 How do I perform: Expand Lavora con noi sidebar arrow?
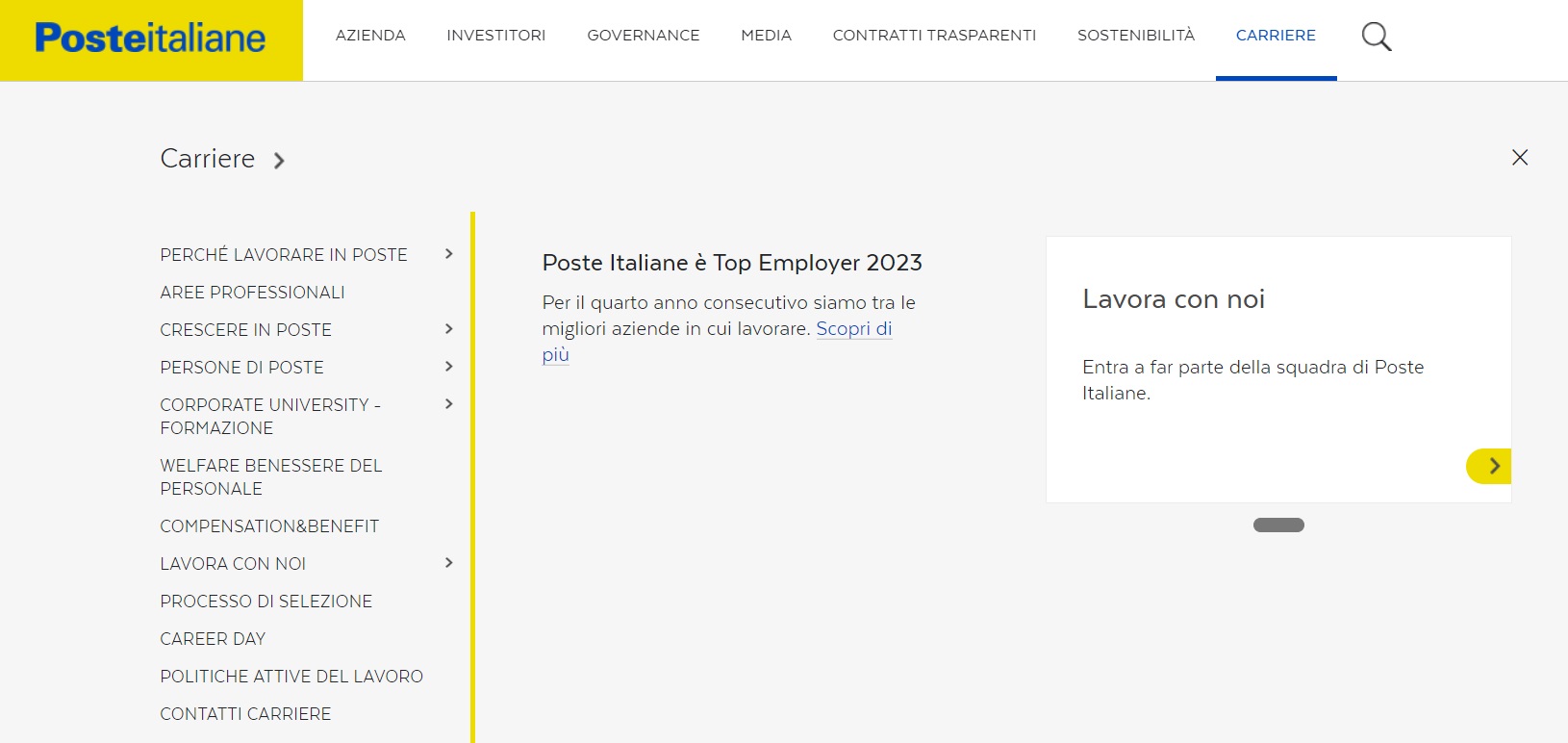(448, 563)
